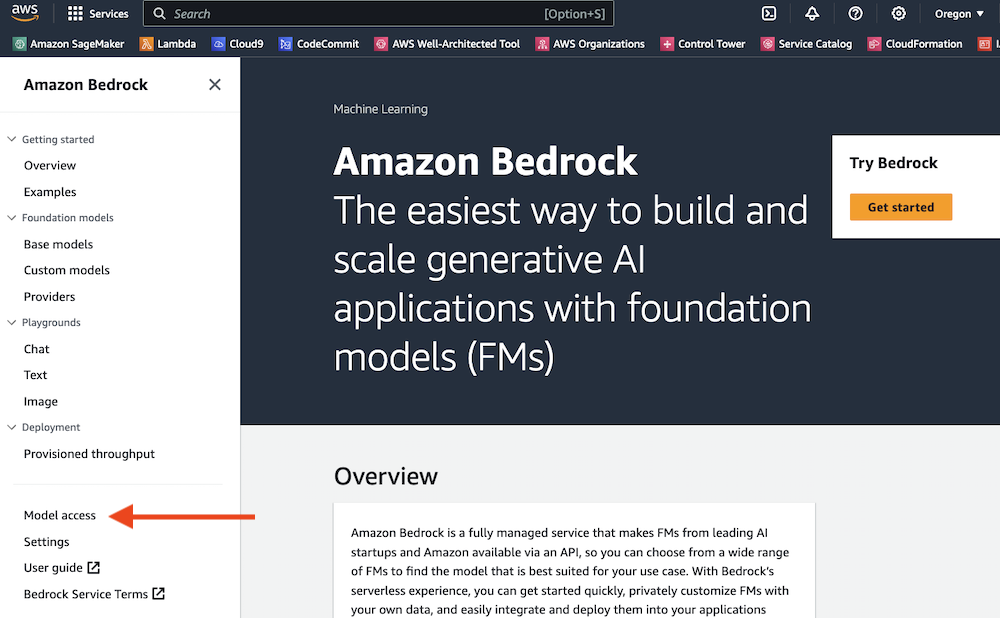Open the Examples navigation item
Viewport: 1000px width, 618px height.
coord(50,192)
